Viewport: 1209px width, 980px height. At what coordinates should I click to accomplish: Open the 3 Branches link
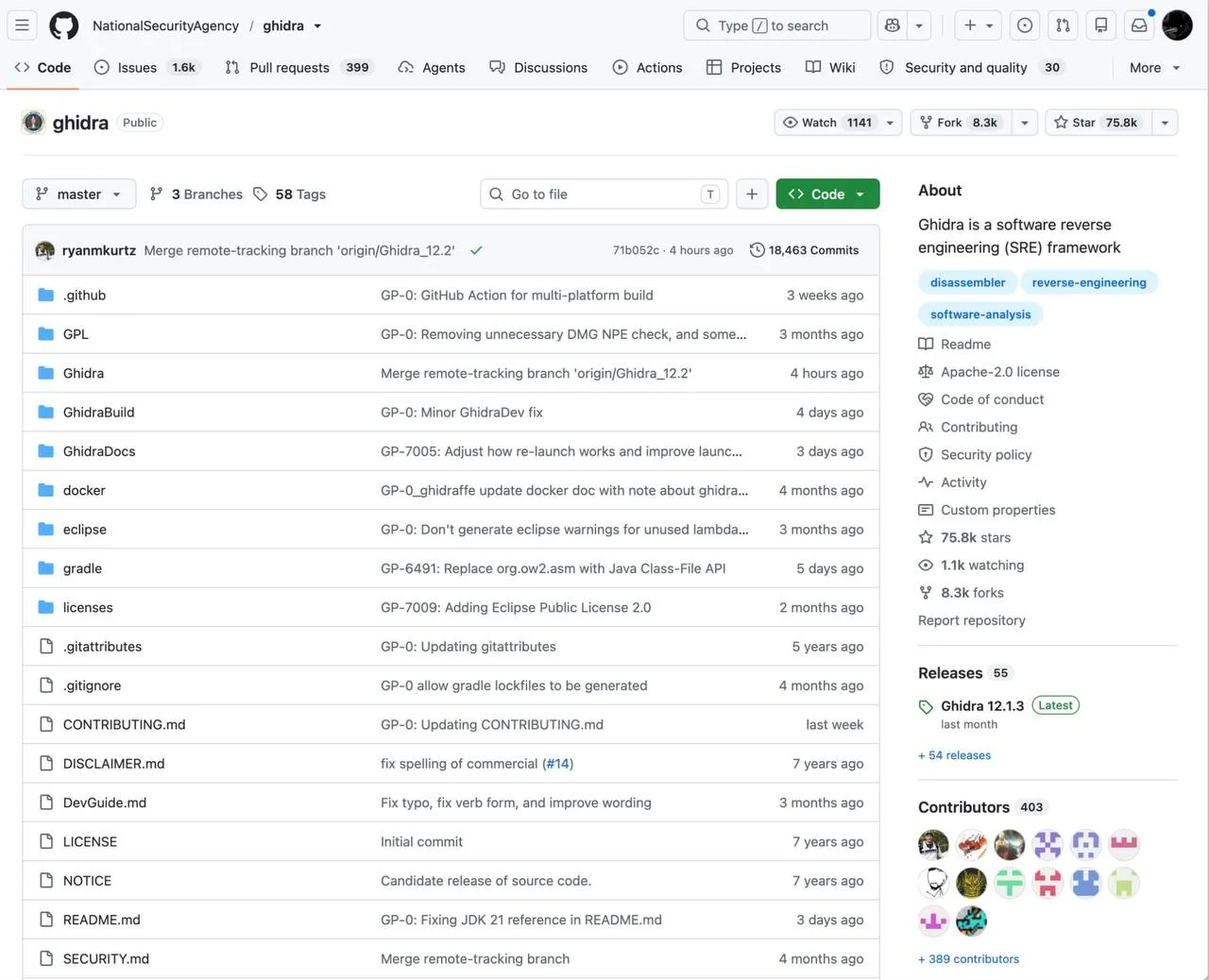[x=196, y=194]
